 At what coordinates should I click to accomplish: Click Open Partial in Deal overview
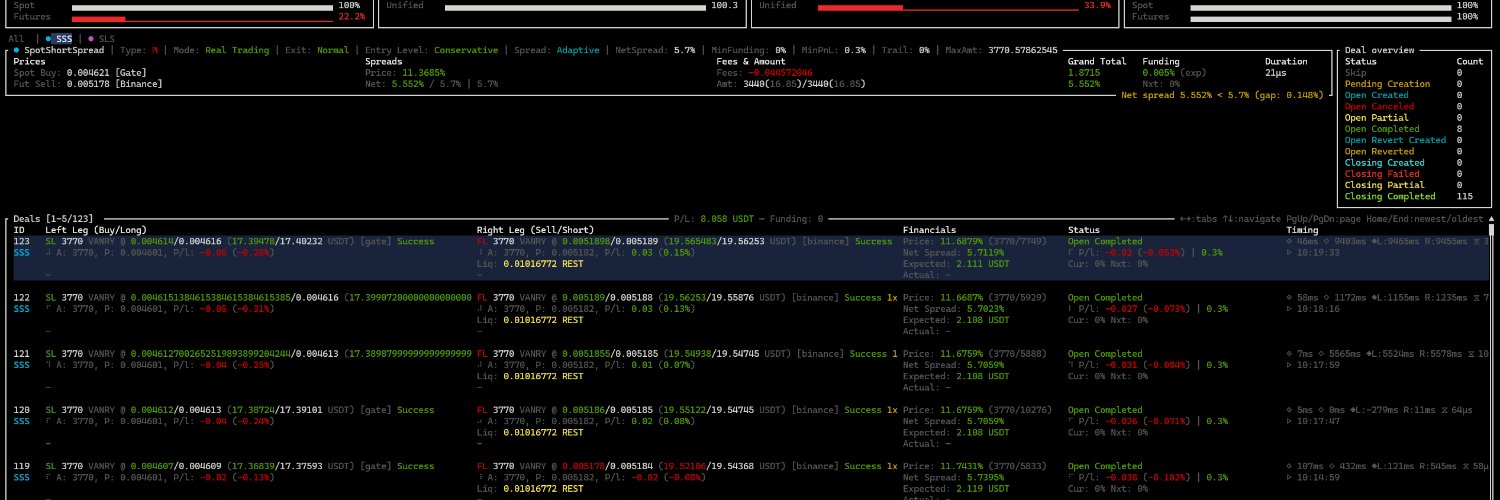click(1377, 118)
